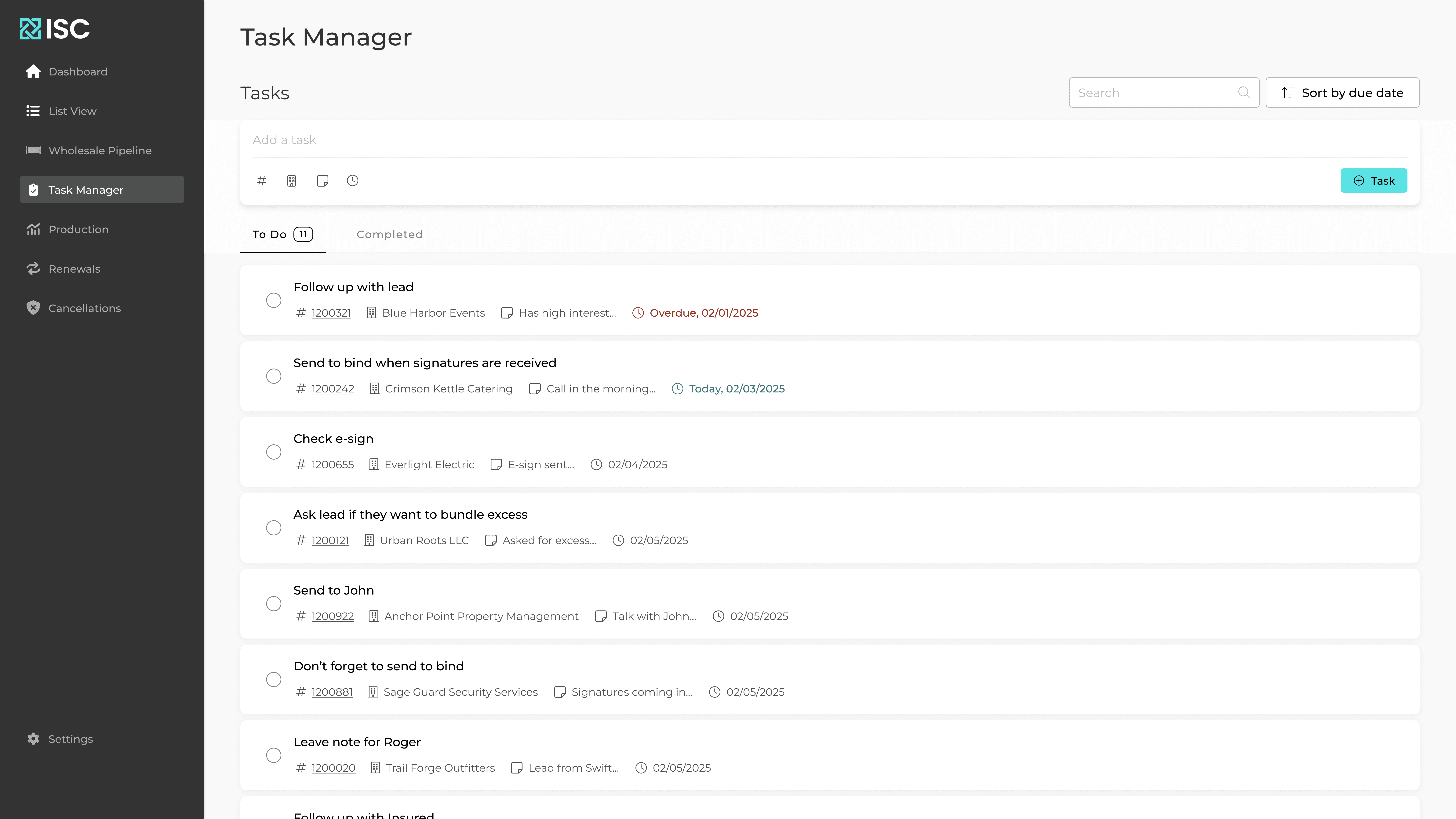Viewport: 1456px width, 819px height.
Task: Click the note icon beside Has high interest
Action: pos(507,313)
